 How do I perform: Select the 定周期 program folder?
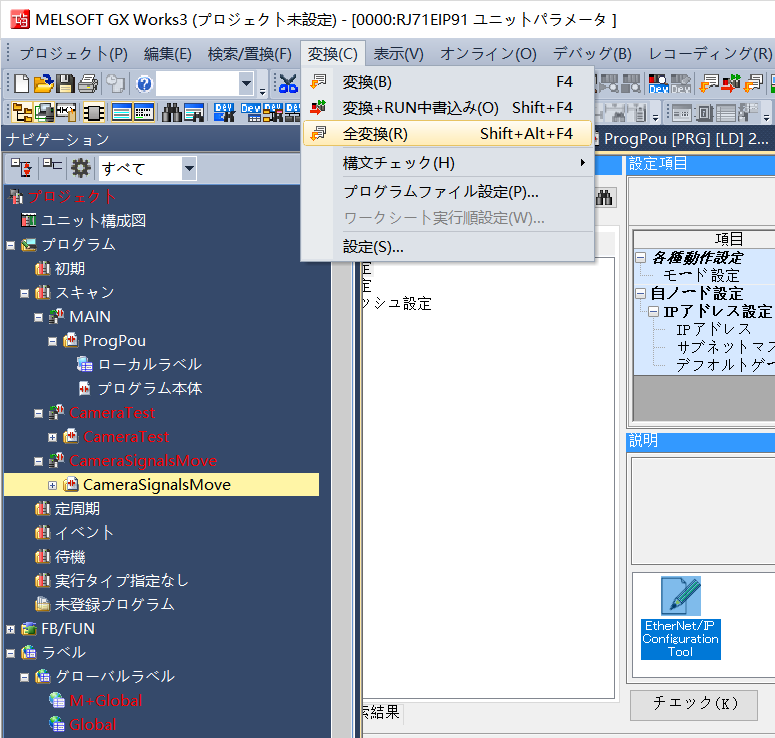(x=77, y=509)
